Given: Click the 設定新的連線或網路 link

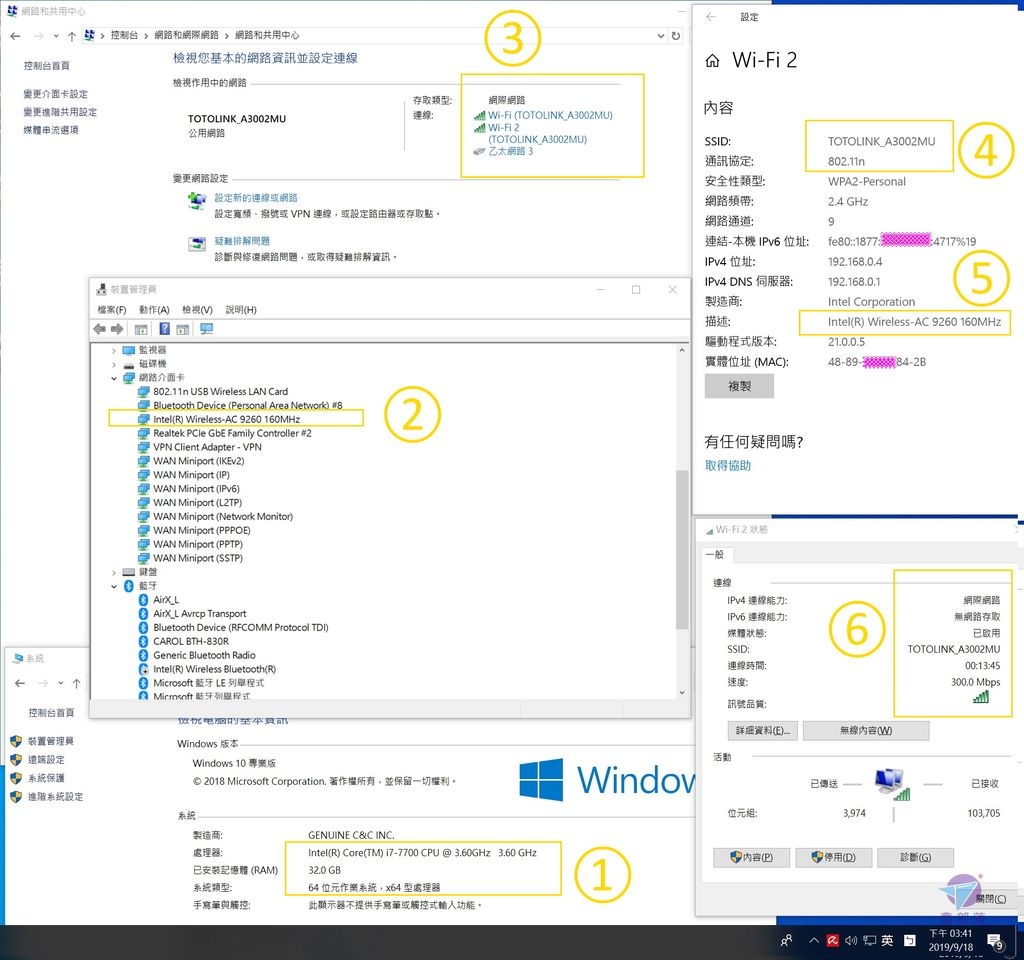Looking at the screenshot, I should (256, 198).
